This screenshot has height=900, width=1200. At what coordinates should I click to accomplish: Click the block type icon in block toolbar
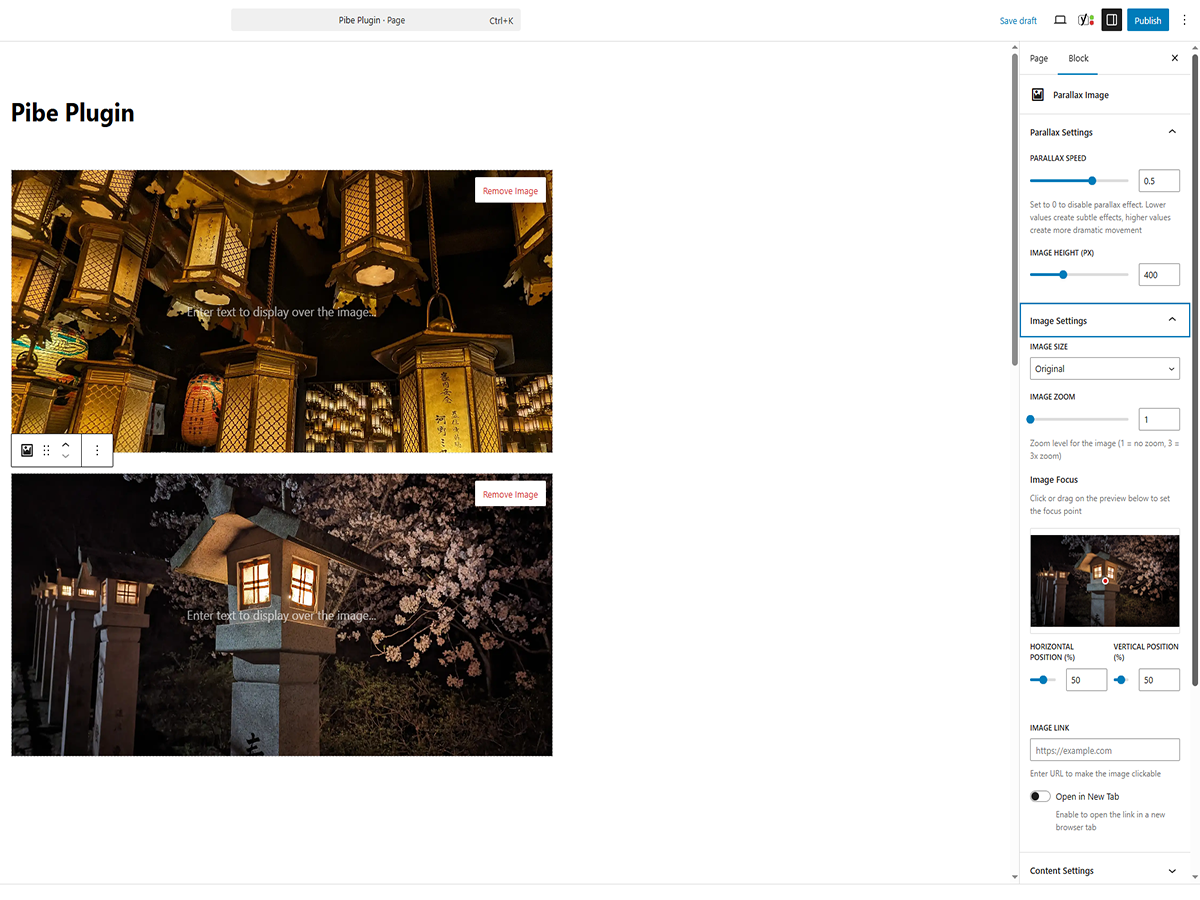(27, 450)
